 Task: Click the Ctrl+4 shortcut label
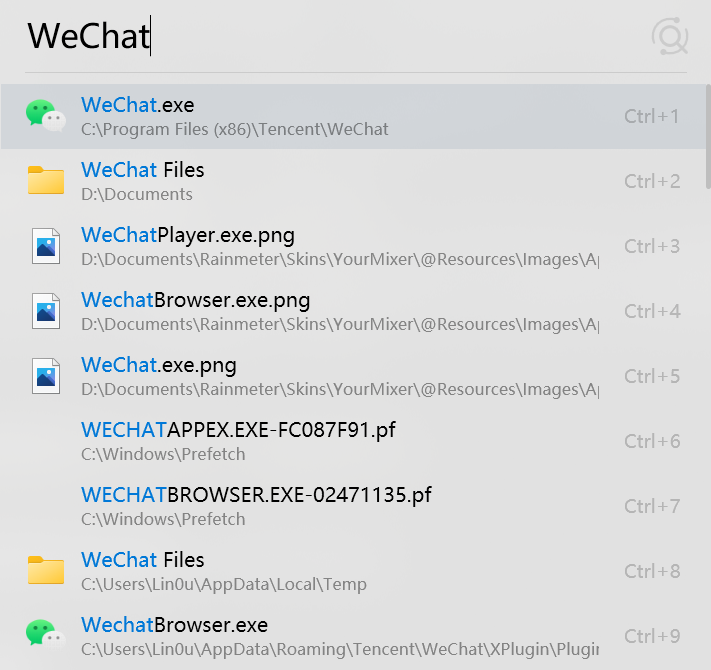click(652, 311)
